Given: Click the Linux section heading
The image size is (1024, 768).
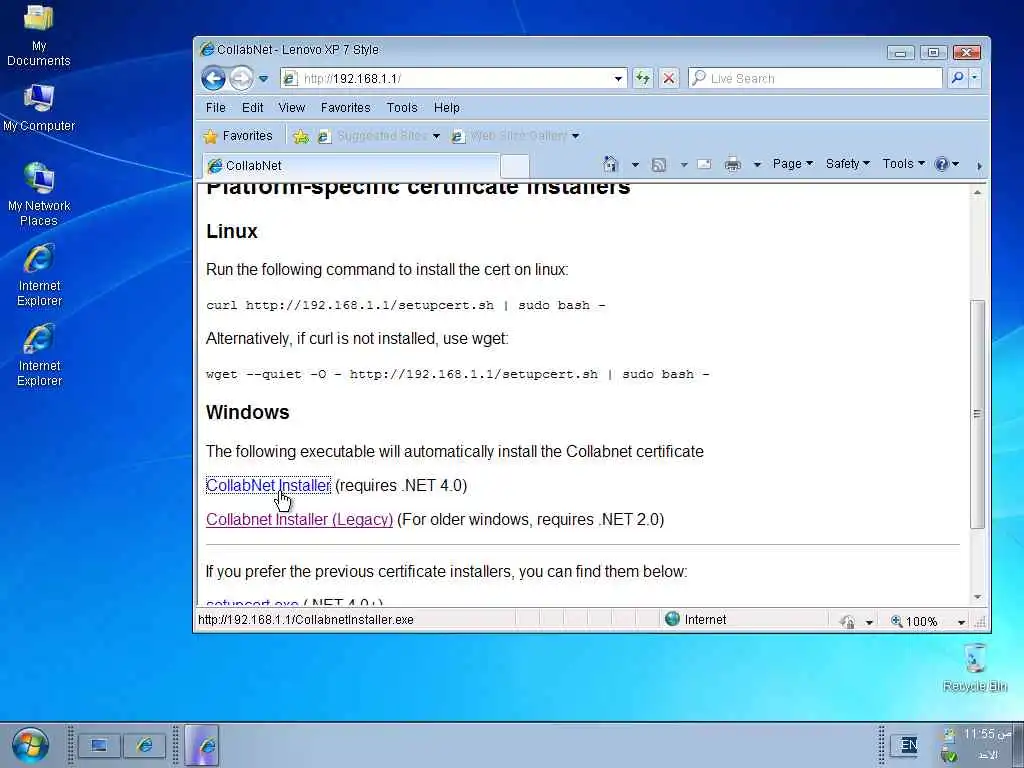Looking at the screenshot, I should click(232, 231).
